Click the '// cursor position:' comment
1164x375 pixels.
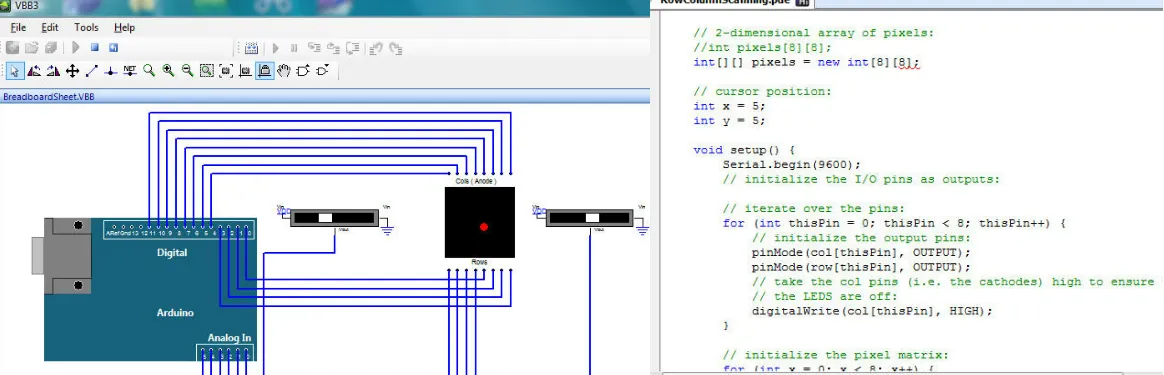click(762, 91)
